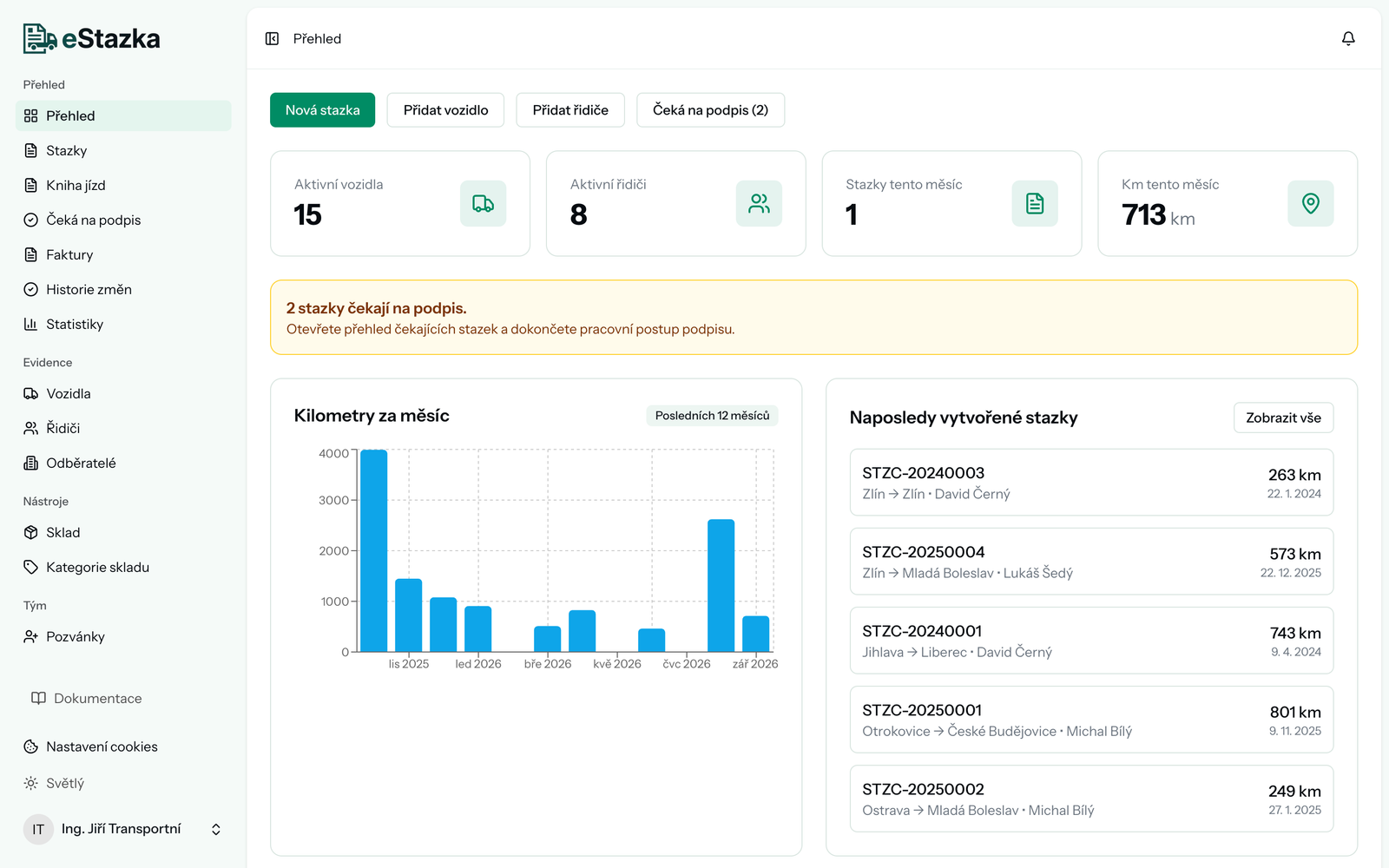Image resolution: width=1389 pixels, height=868 pixels.
Task: Click the people icon in Aktivní řidiči card
Action: coord(759,203)
